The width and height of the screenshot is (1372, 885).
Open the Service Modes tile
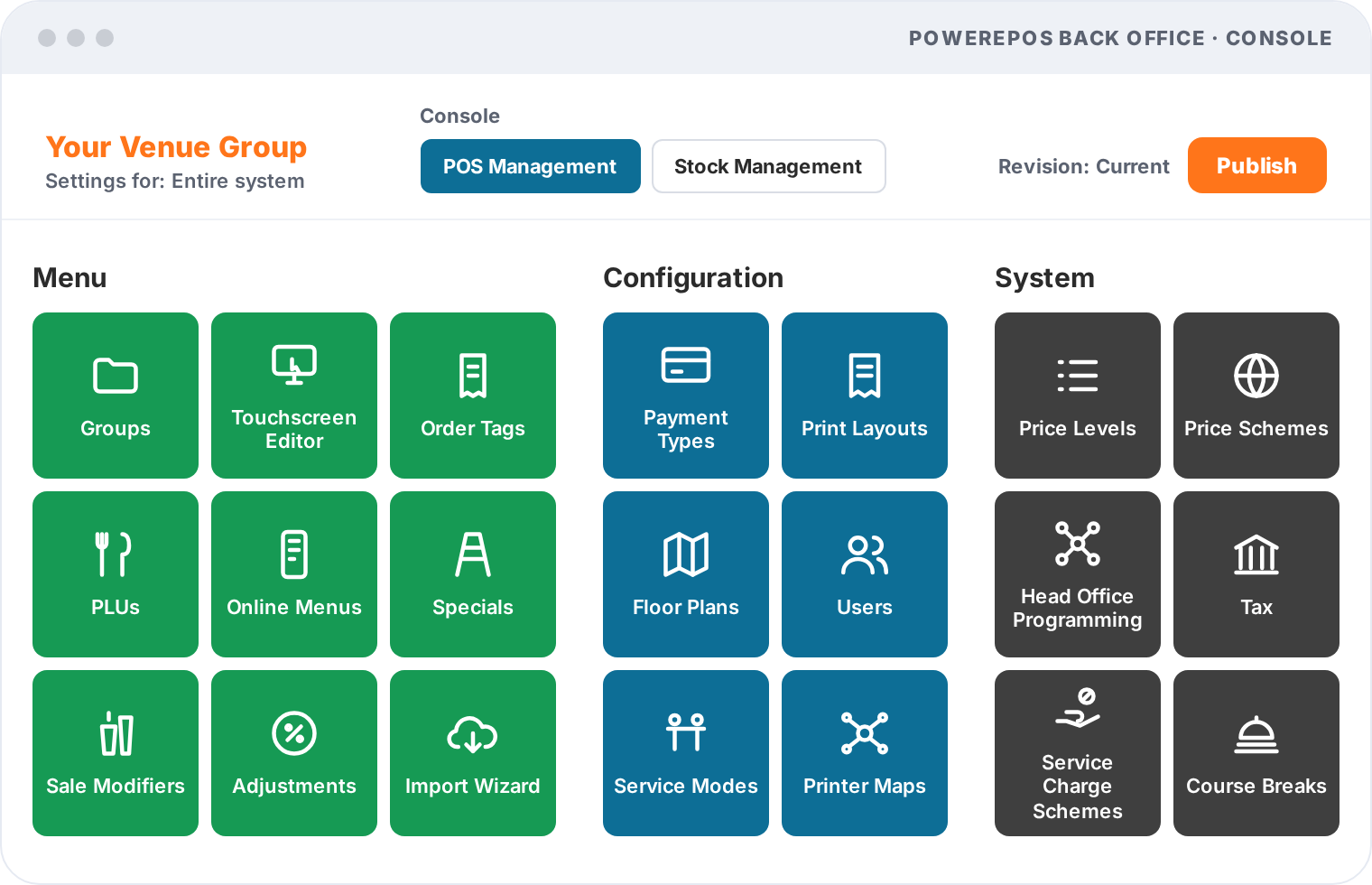pyautogui.click(x=686, y=753)
